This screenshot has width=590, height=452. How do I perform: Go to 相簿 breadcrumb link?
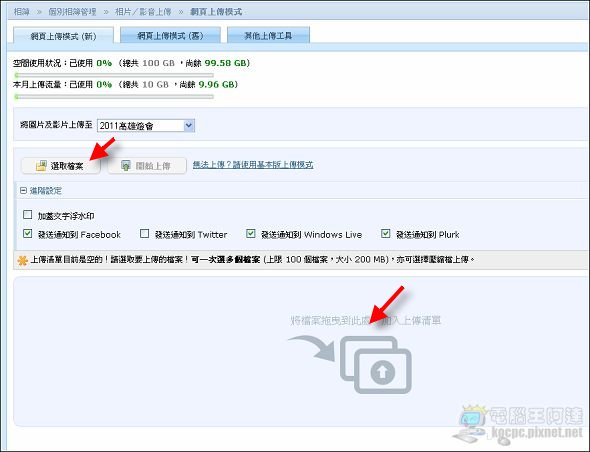[21, 12]
